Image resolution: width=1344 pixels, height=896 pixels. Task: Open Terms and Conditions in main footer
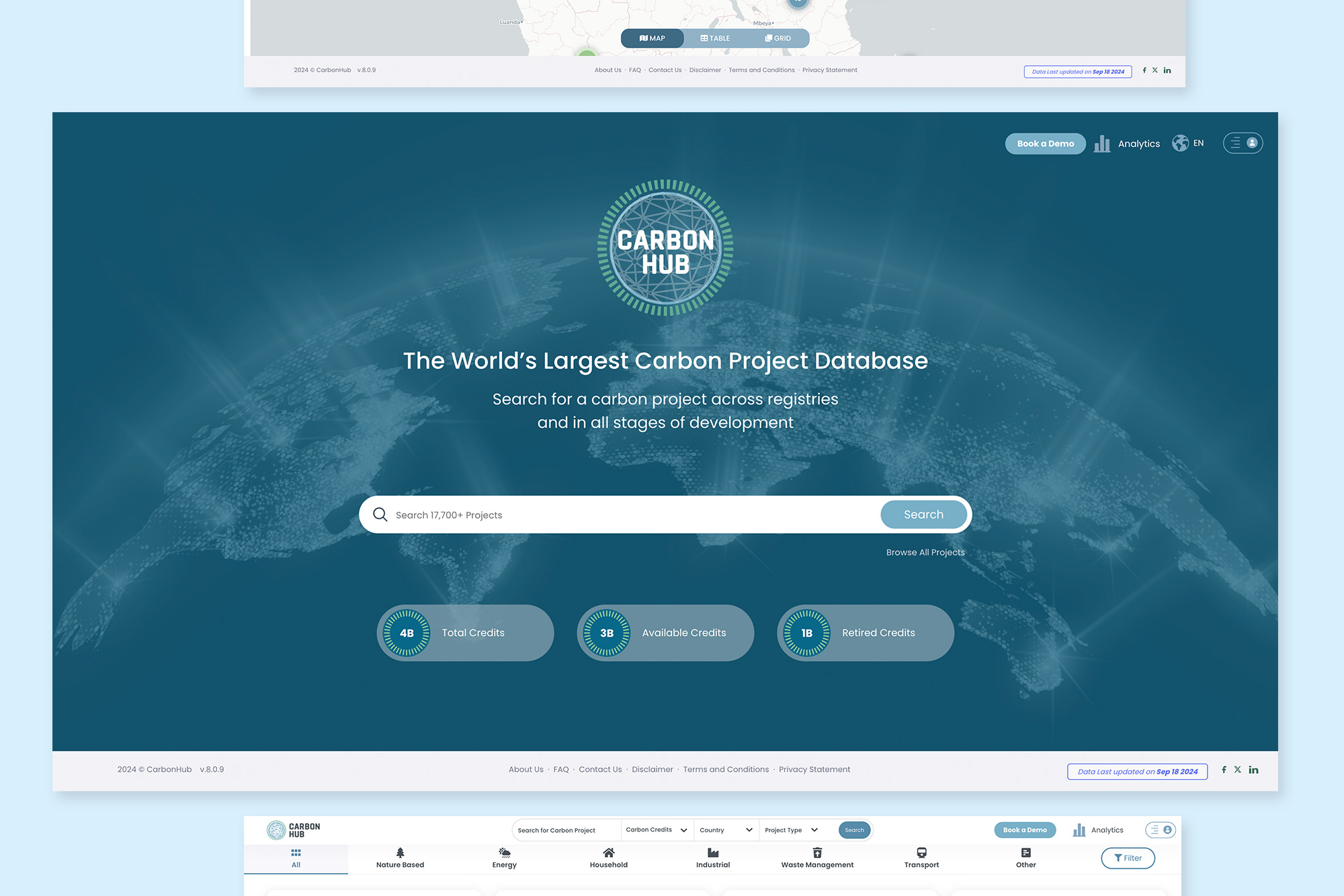[x=726, y=770]
